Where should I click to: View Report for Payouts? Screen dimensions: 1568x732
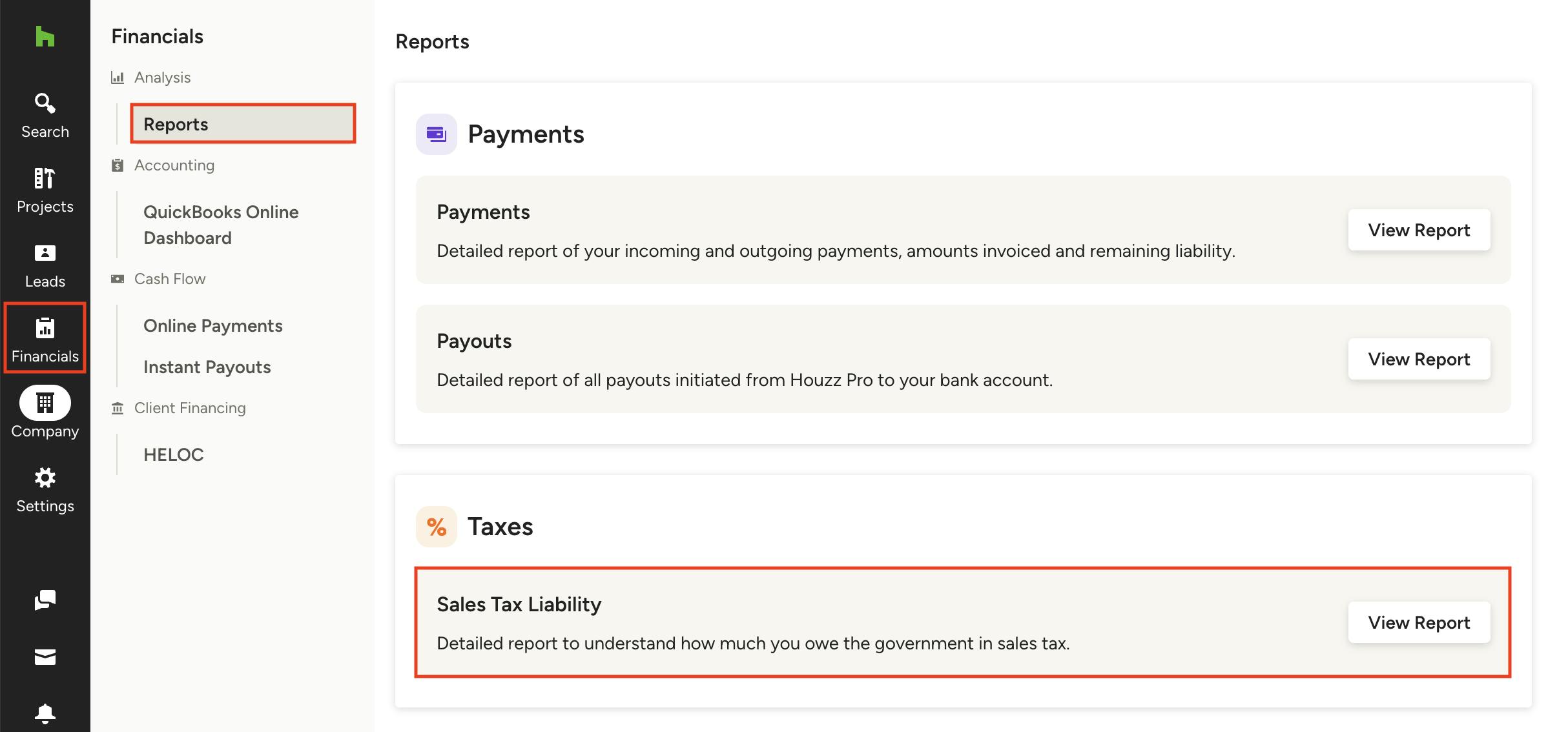[x=1418, y=359]
